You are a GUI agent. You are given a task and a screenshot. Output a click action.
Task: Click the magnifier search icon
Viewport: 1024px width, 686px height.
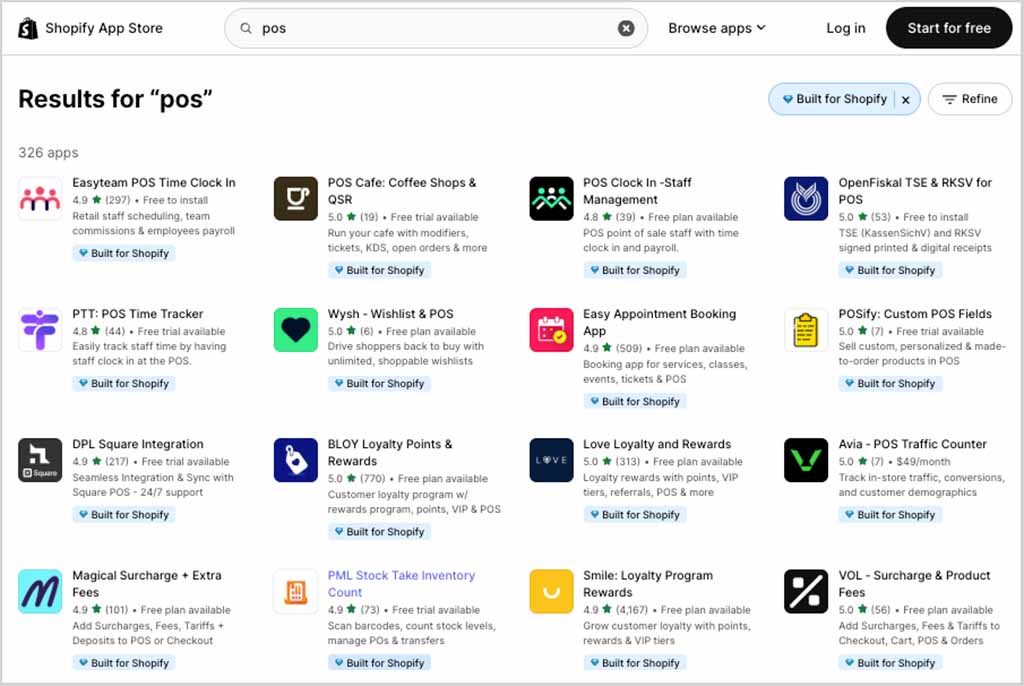point(246,28)
